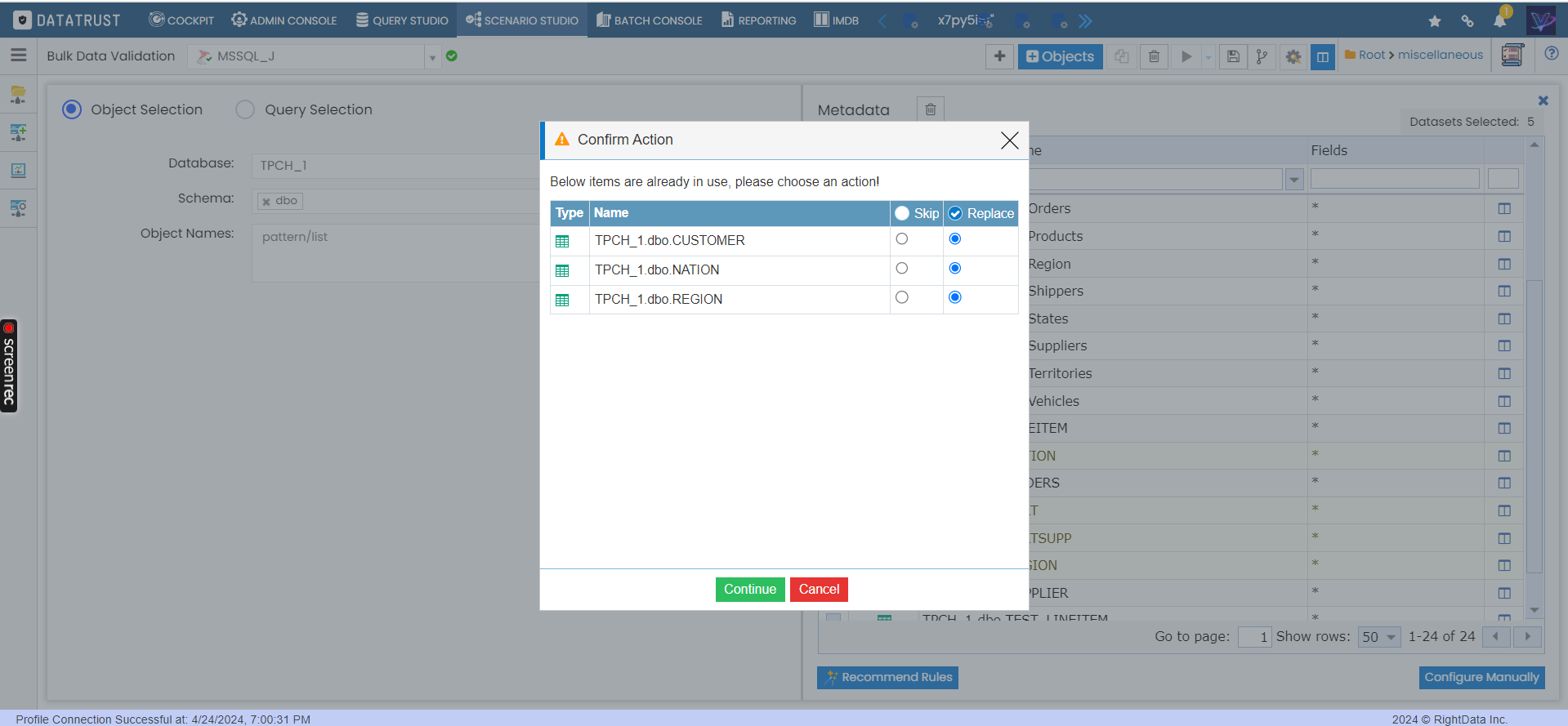Open notifications bell icon
Image resolution: width=1568 pixels, height=726 pixels.
click(1499, 20)
